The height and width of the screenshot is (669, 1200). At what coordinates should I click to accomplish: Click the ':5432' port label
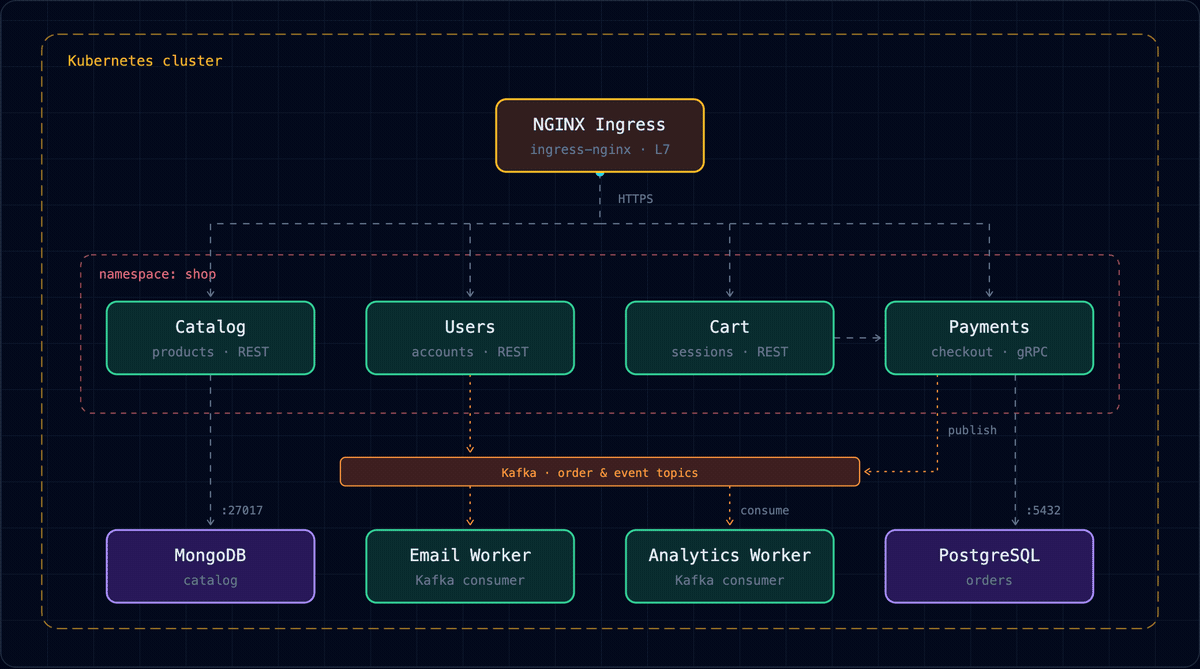coord(1043,510)
